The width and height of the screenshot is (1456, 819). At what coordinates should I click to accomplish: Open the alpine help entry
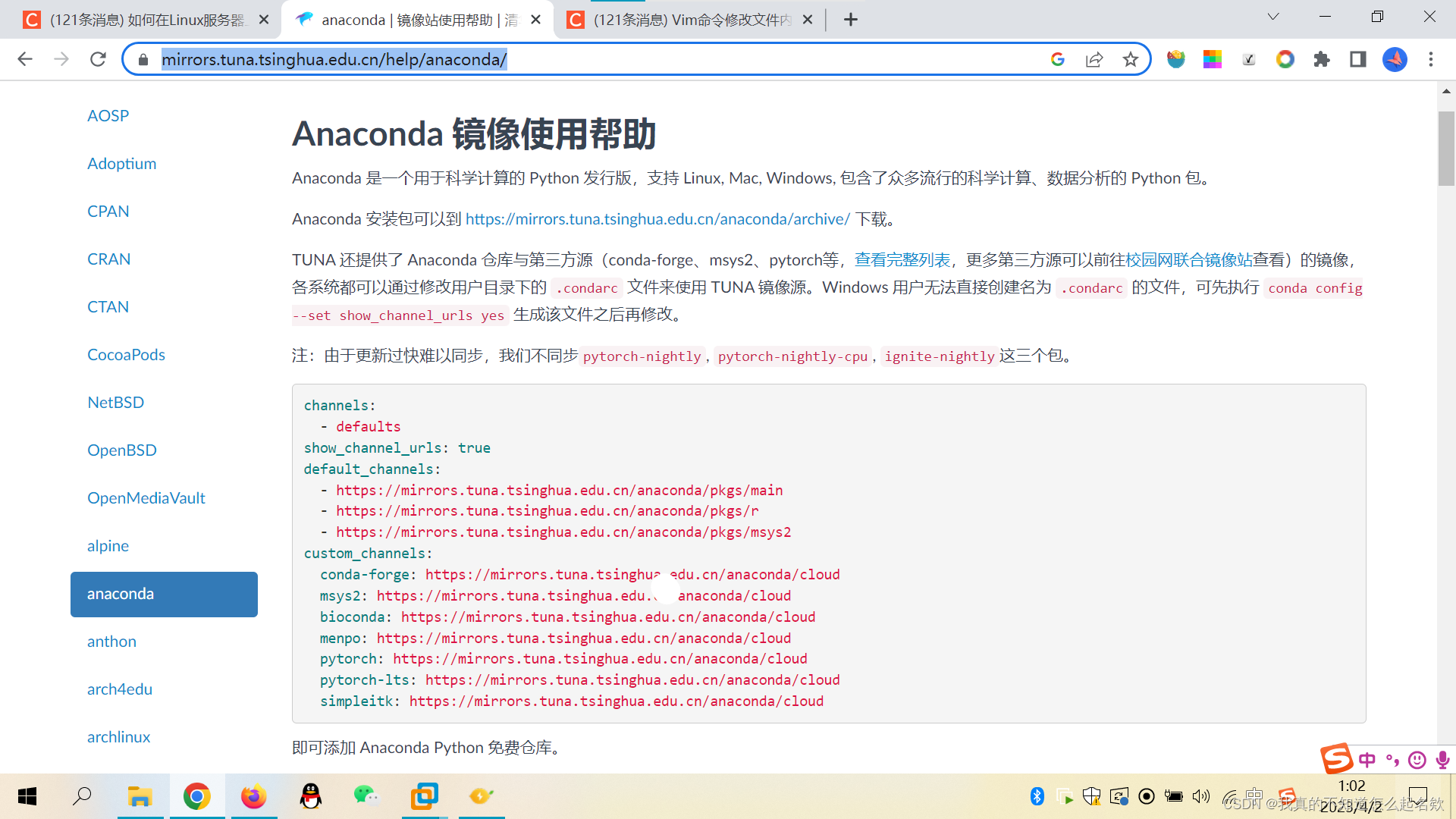pos(108,545)
